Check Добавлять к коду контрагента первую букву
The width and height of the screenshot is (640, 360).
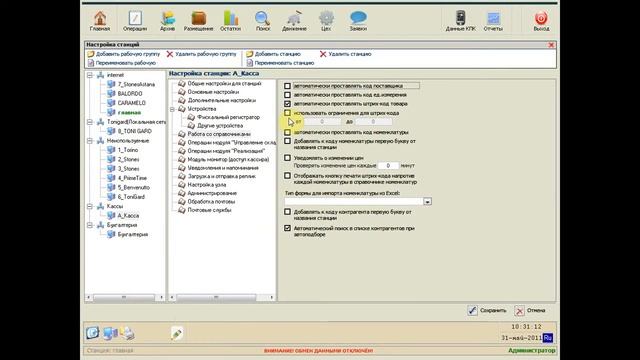click(x=287, y=212)
